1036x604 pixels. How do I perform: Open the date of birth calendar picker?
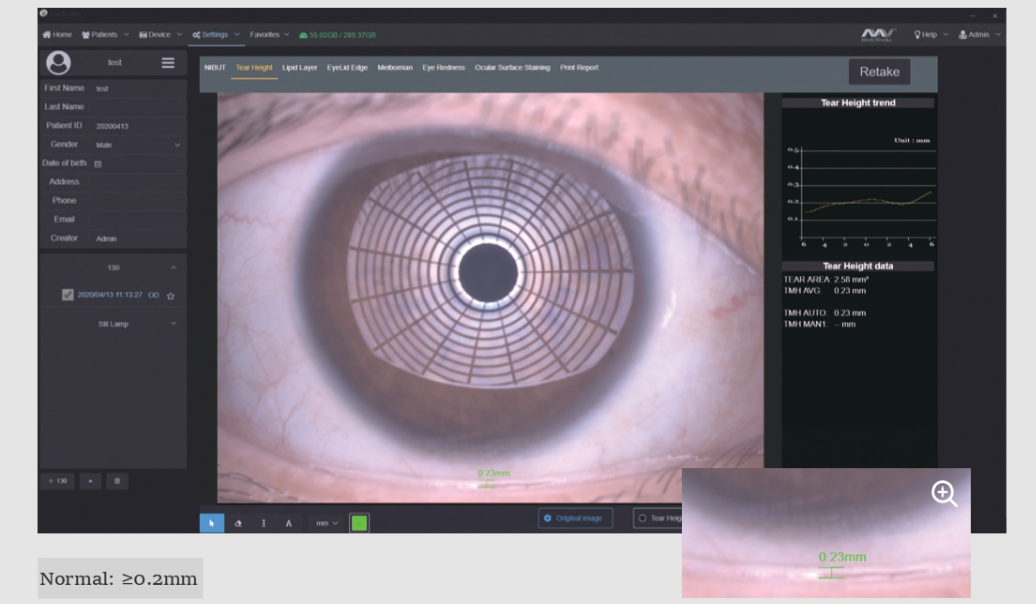(x=98, y=163)
